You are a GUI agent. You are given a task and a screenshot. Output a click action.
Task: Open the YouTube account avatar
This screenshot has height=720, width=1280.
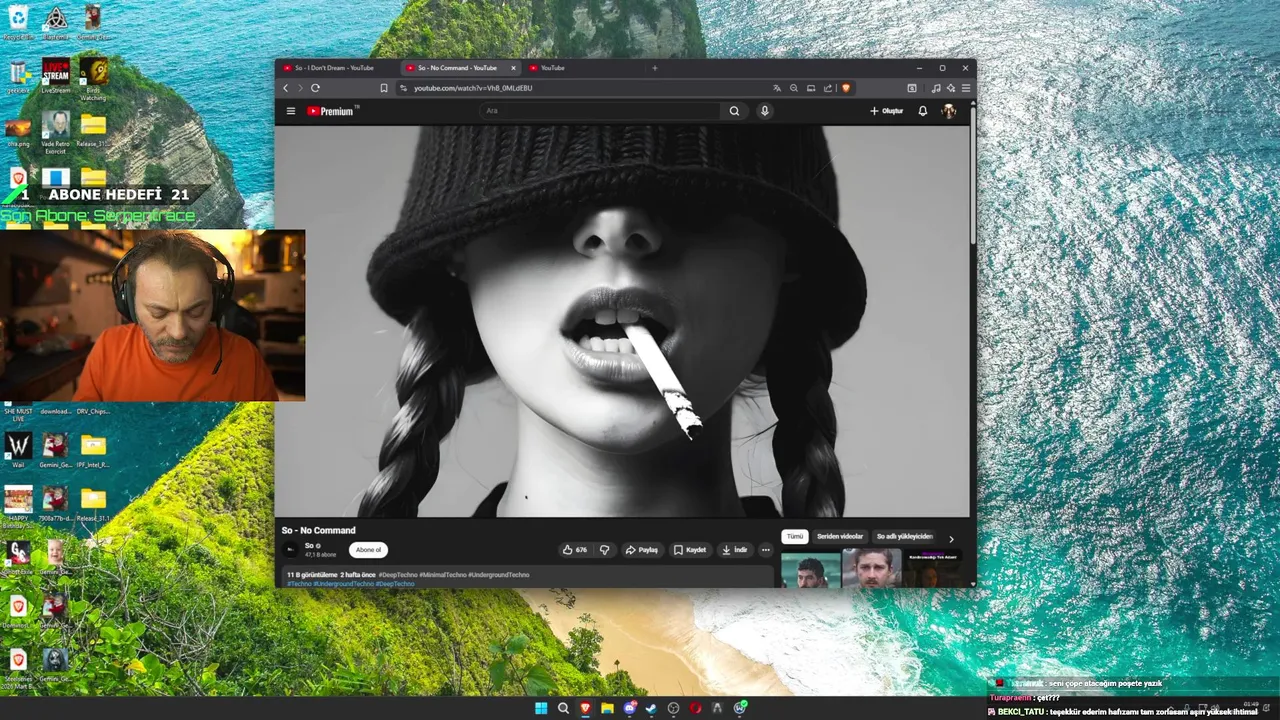click(949, 111)
